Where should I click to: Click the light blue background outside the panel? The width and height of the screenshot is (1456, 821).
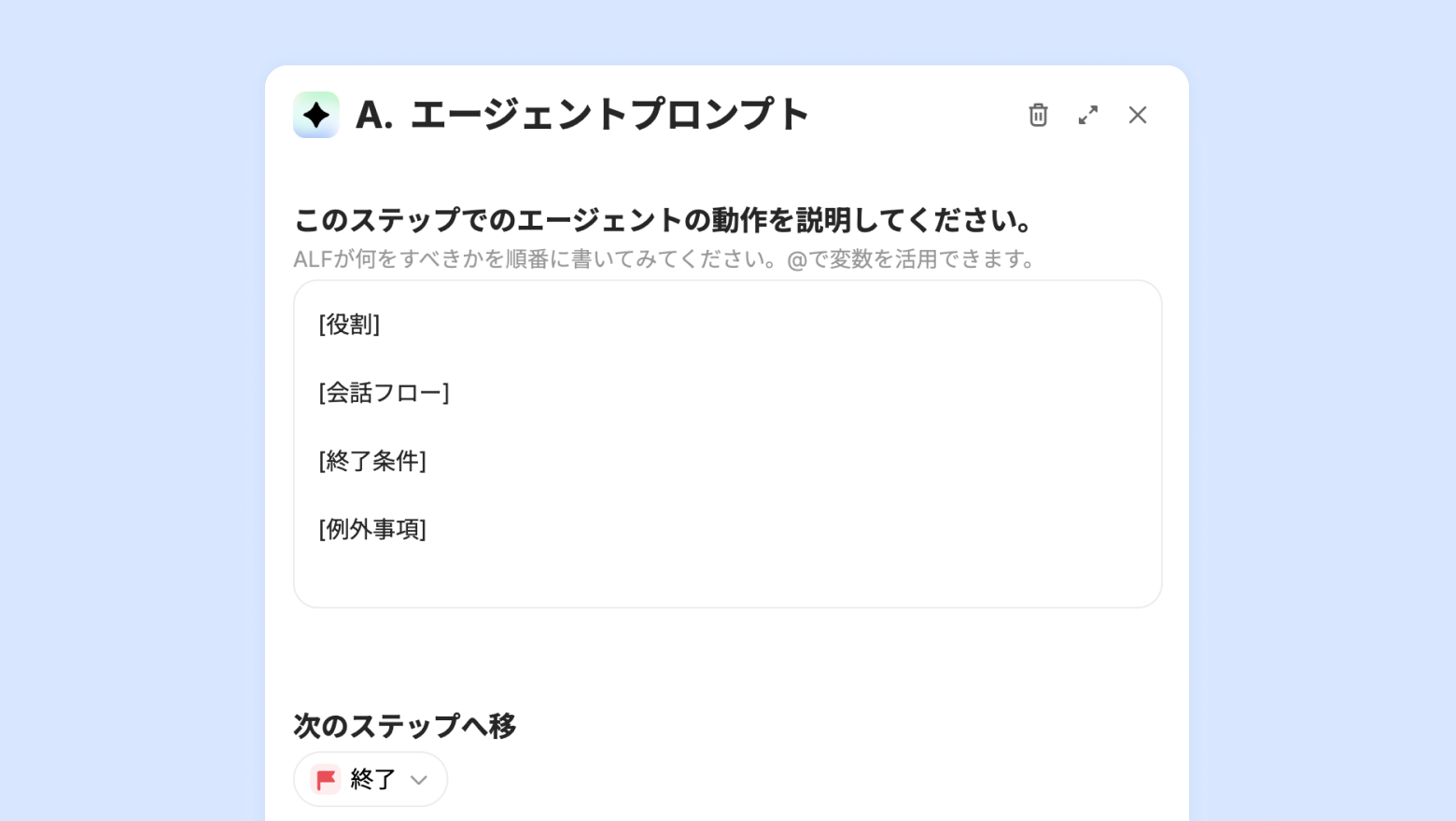tap(131, 410)
